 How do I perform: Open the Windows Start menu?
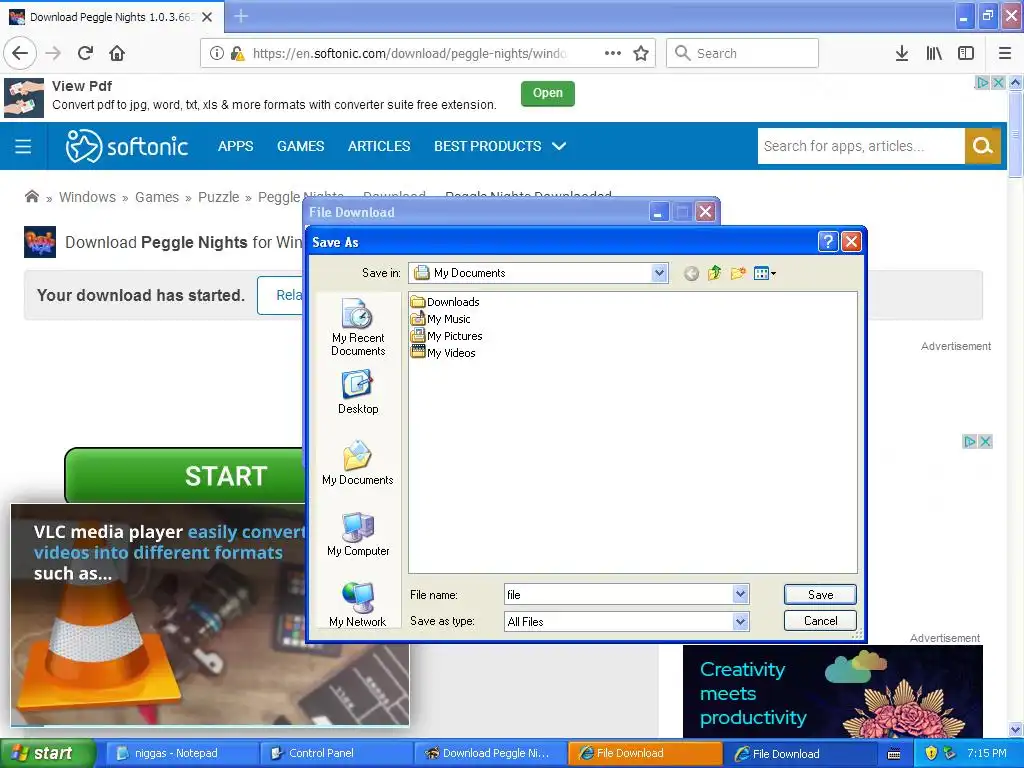(47, 753)
